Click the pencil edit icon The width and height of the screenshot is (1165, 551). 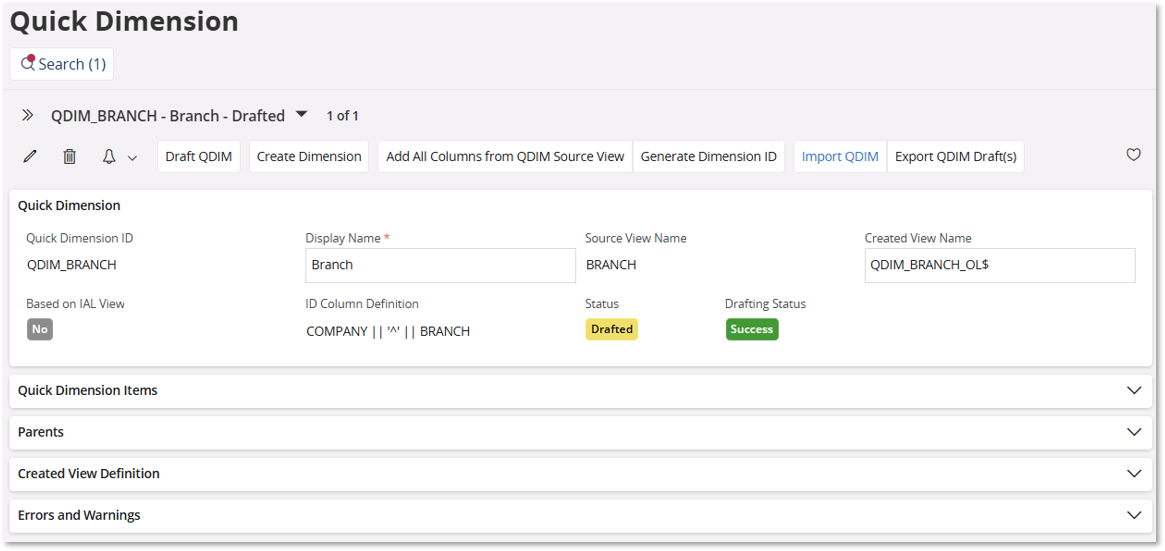(30, 157)
